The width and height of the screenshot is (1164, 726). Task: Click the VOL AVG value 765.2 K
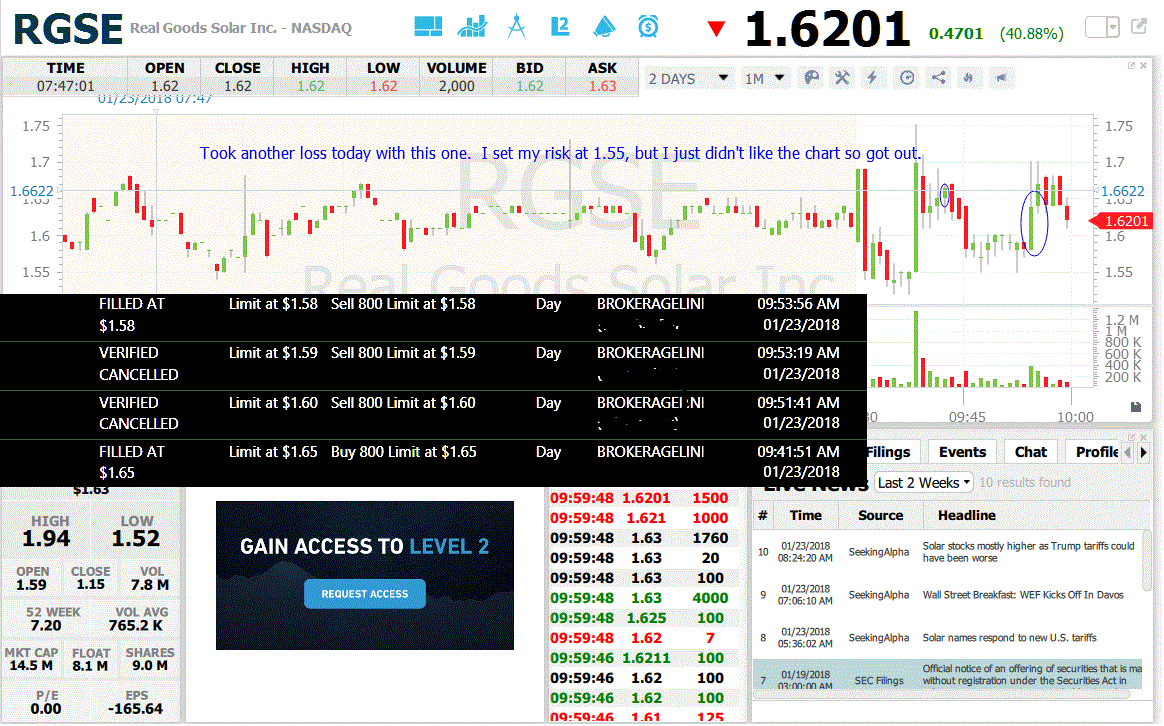pyautogui.click(x=136, y=626)
